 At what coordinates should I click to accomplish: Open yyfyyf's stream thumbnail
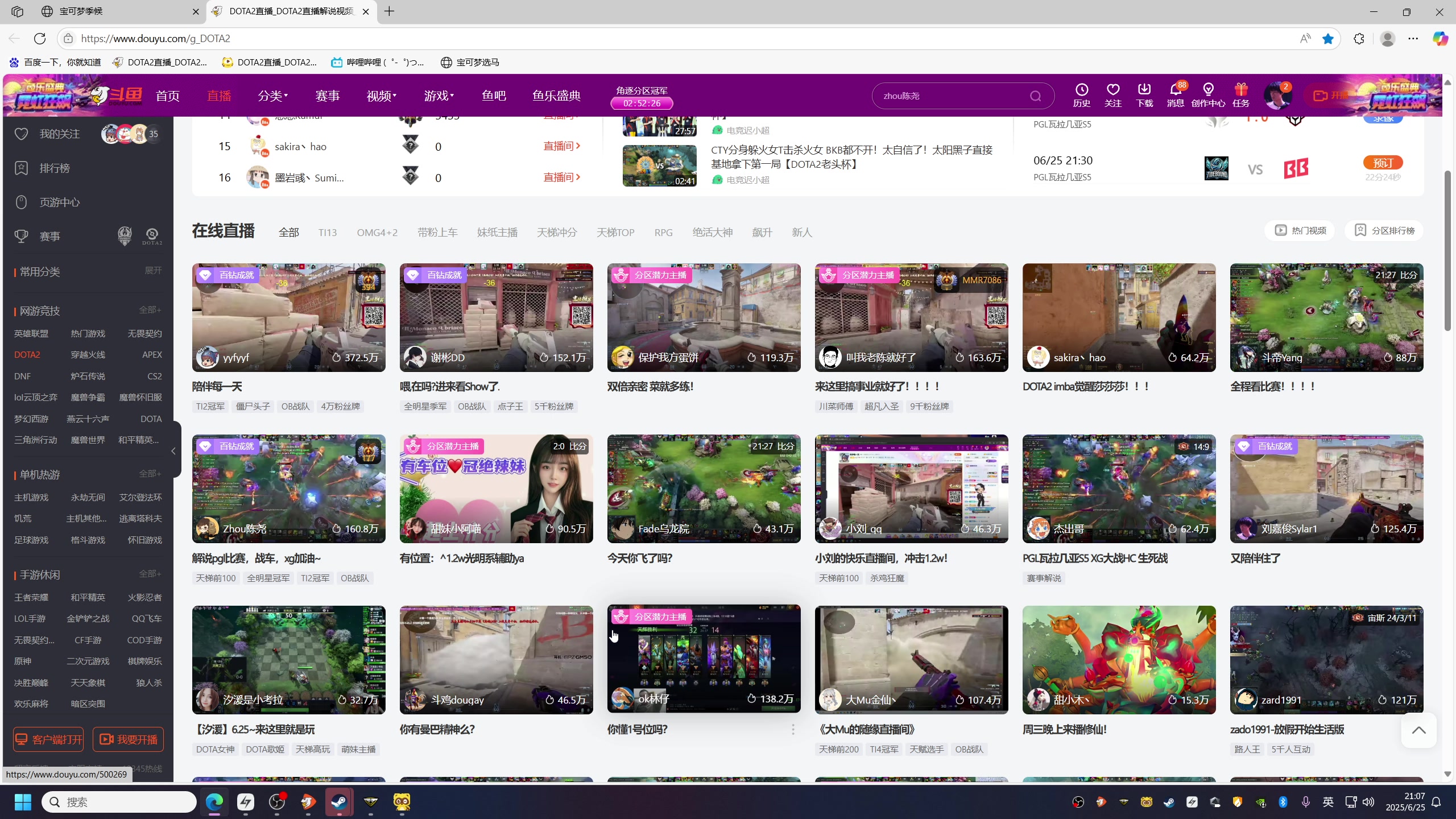[x=288, y=317]
